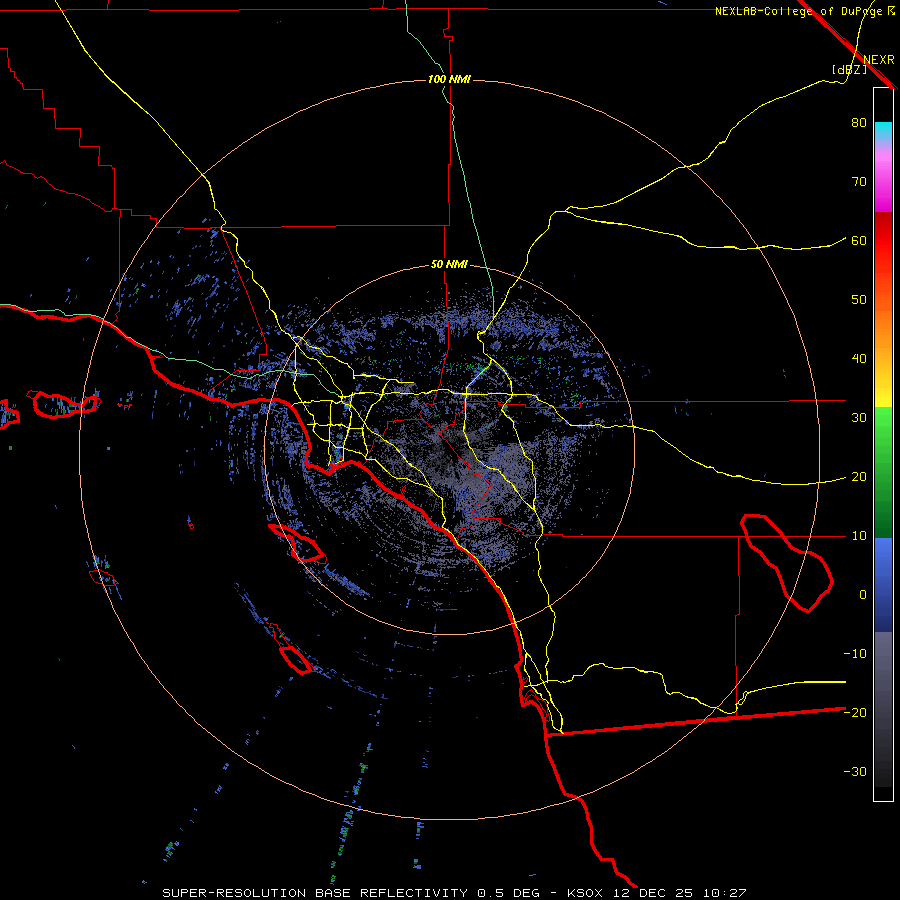Click the cyan top segment of the color bar

(x=883, y=132)
